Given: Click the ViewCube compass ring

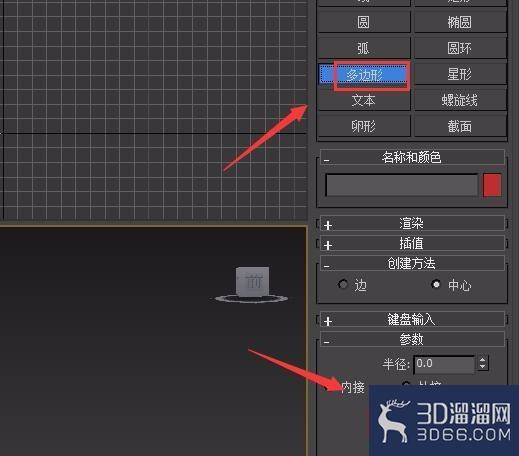Looking at the screenshot, I should click(x=251, y=299).
